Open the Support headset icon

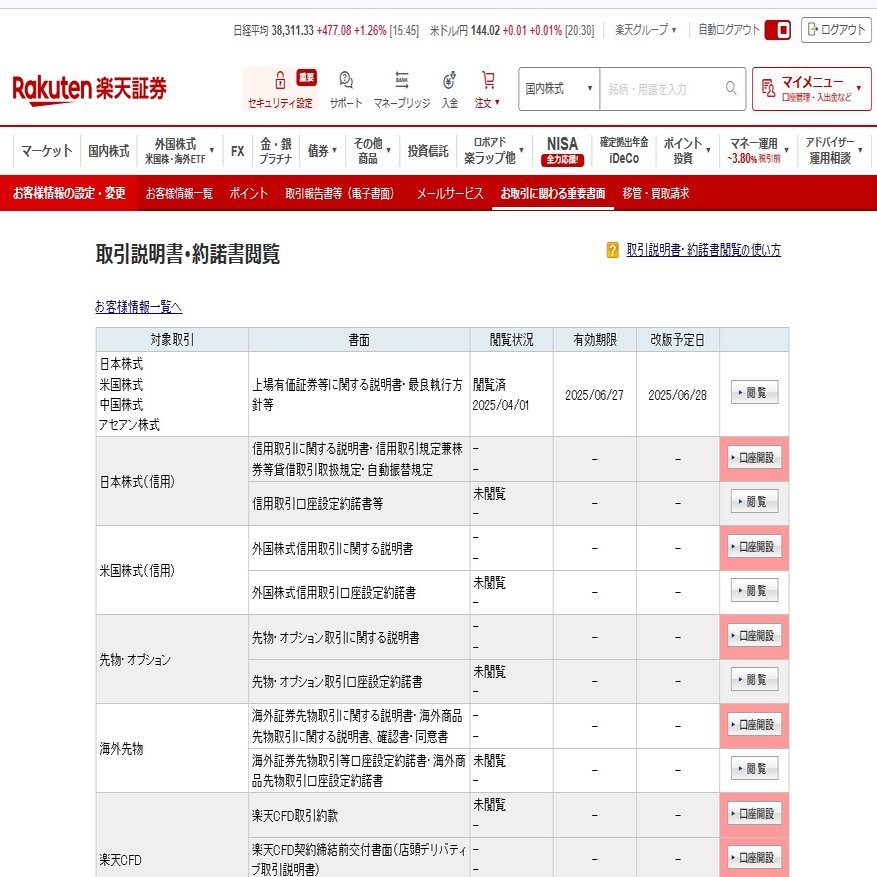[346, 80]
